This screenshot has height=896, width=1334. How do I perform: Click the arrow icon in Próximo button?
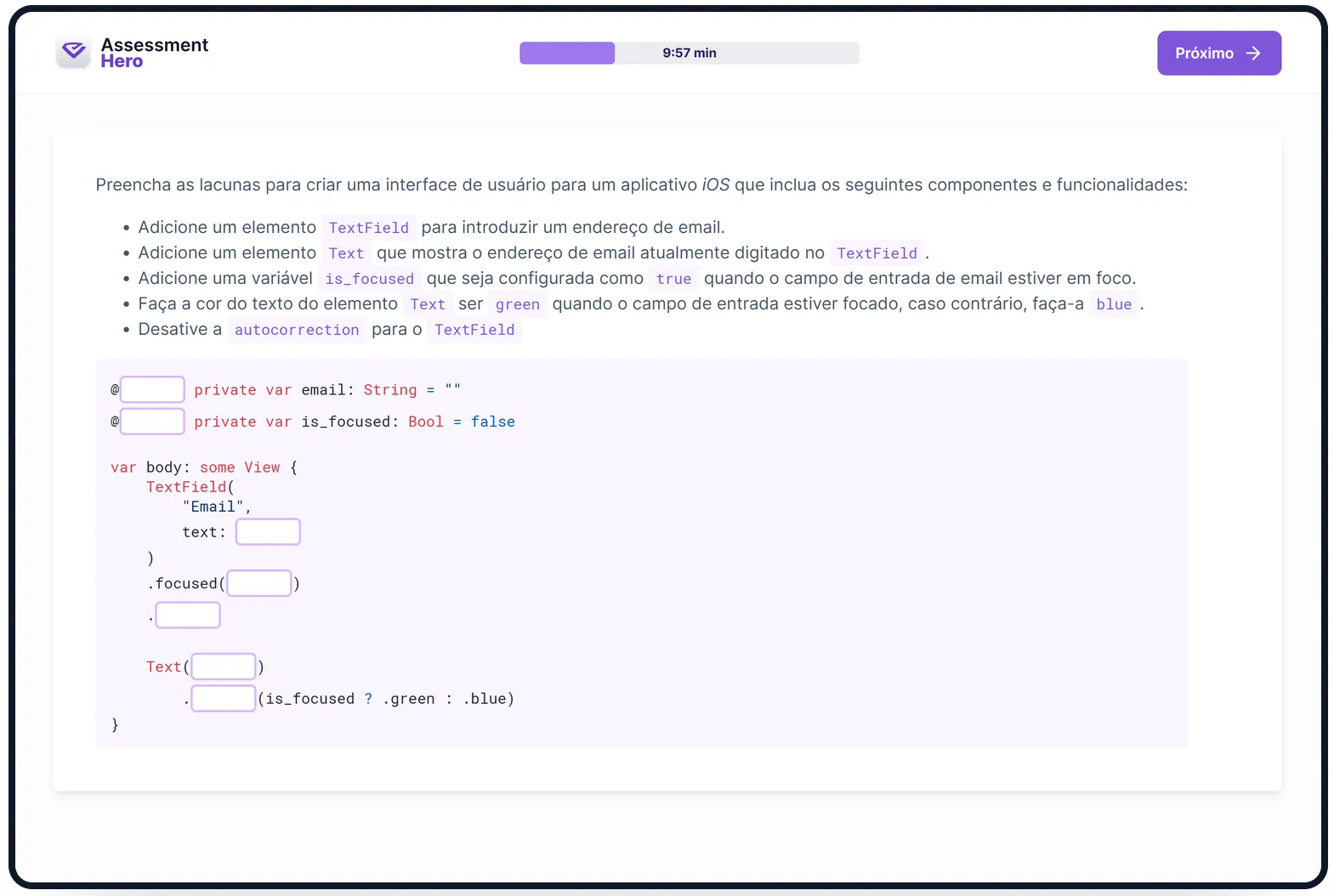pyautogui.click(x=1252, y=53)
